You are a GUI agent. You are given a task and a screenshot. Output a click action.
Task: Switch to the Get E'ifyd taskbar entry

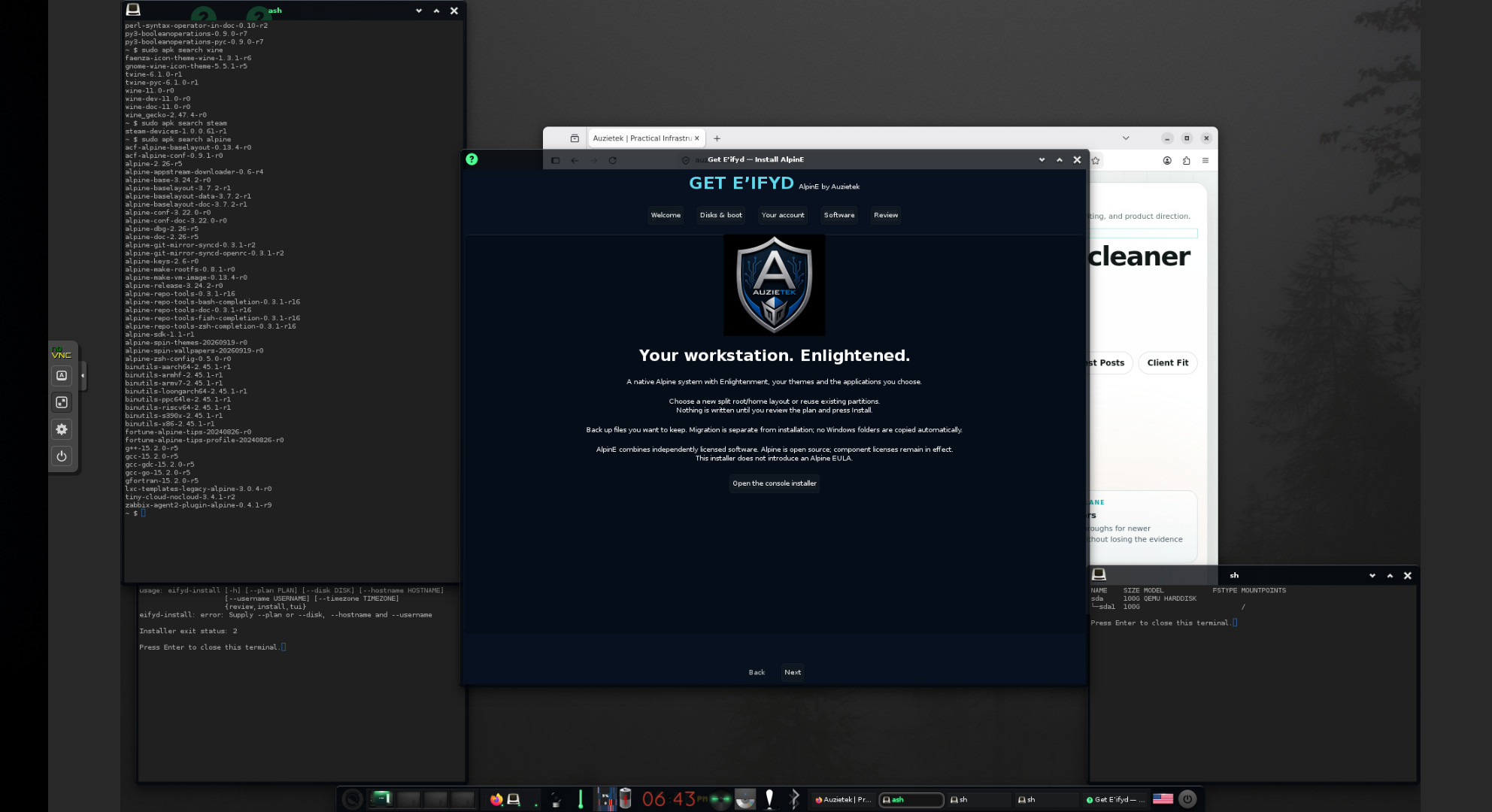coord(1115,800)
